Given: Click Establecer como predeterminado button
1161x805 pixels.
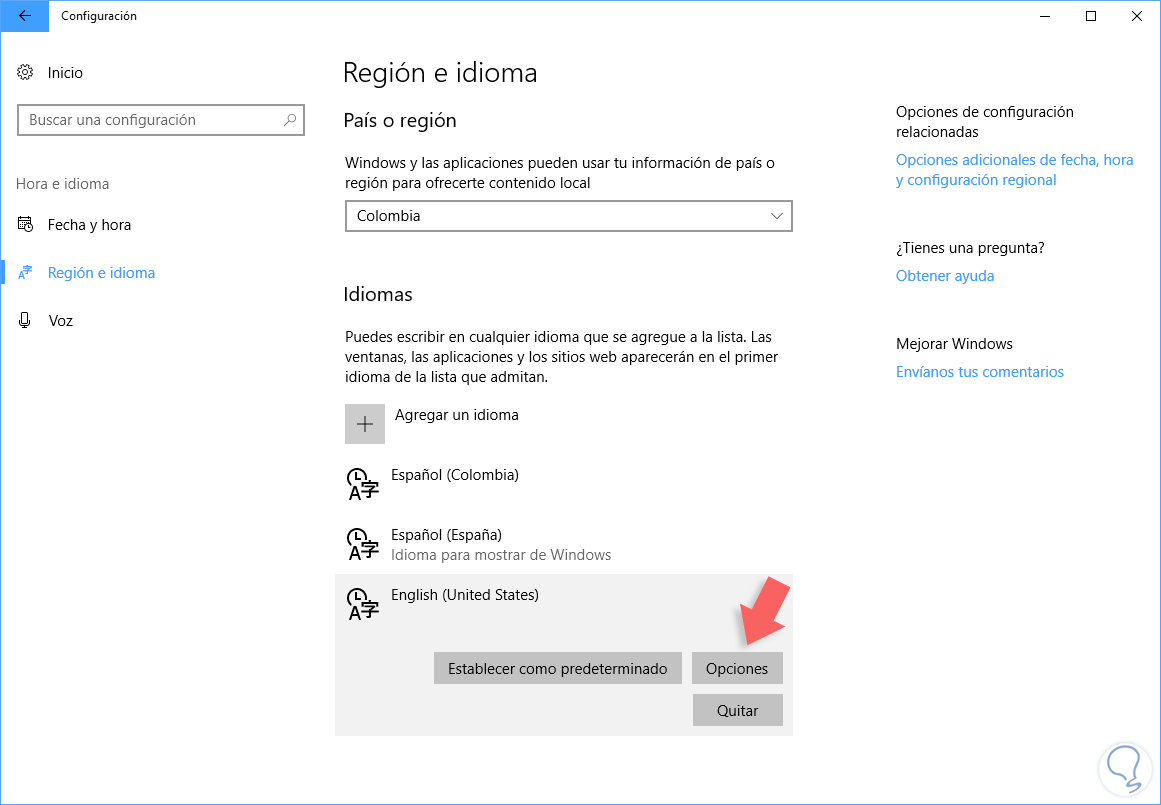Looking at the screenshot, I should [x=558, y=669].
